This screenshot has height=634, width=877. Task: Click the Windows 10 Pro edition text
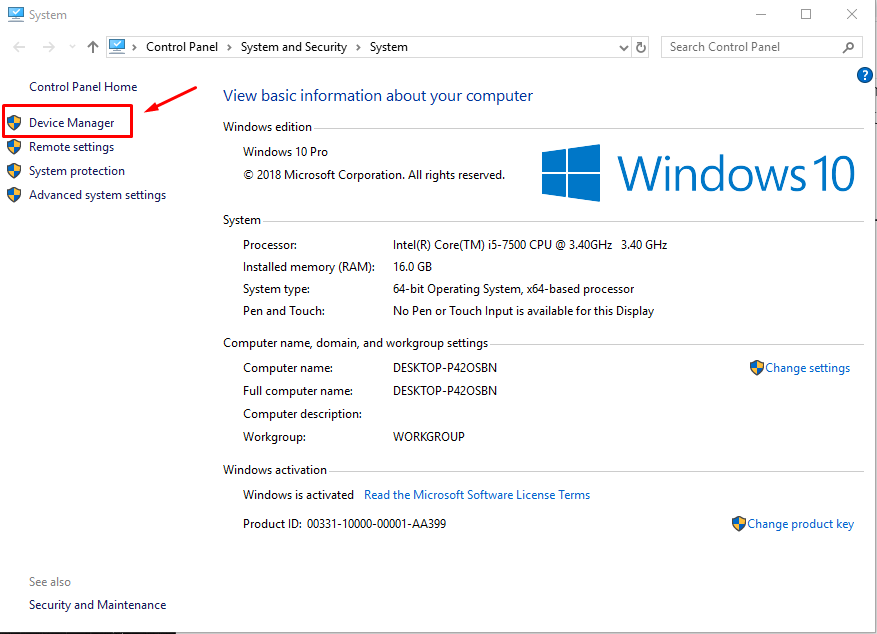point(285,152)
